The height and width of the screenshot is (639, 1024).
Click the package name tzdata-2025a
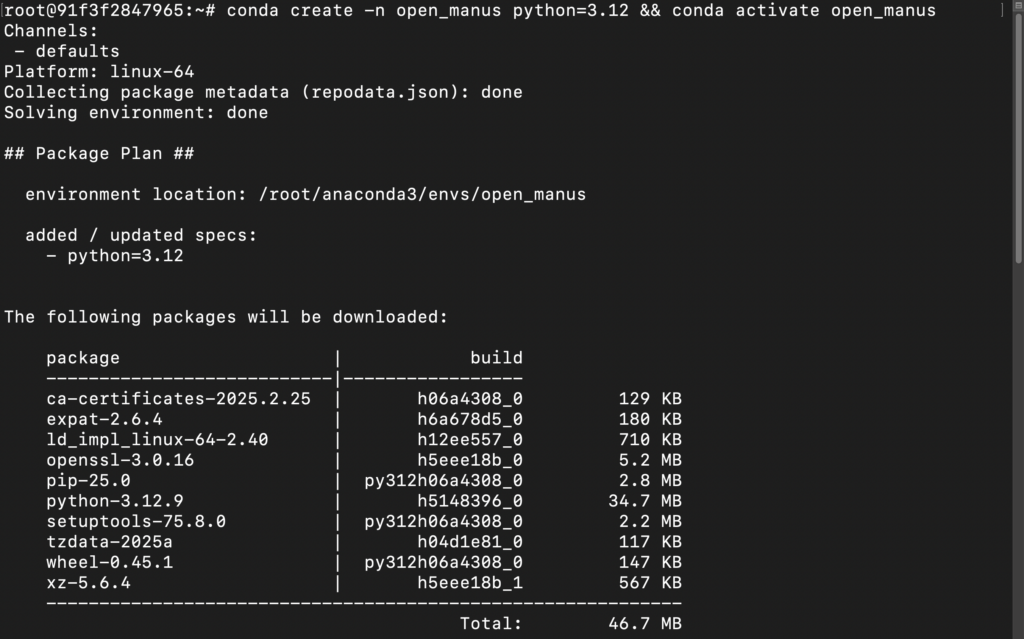[110, 542]
